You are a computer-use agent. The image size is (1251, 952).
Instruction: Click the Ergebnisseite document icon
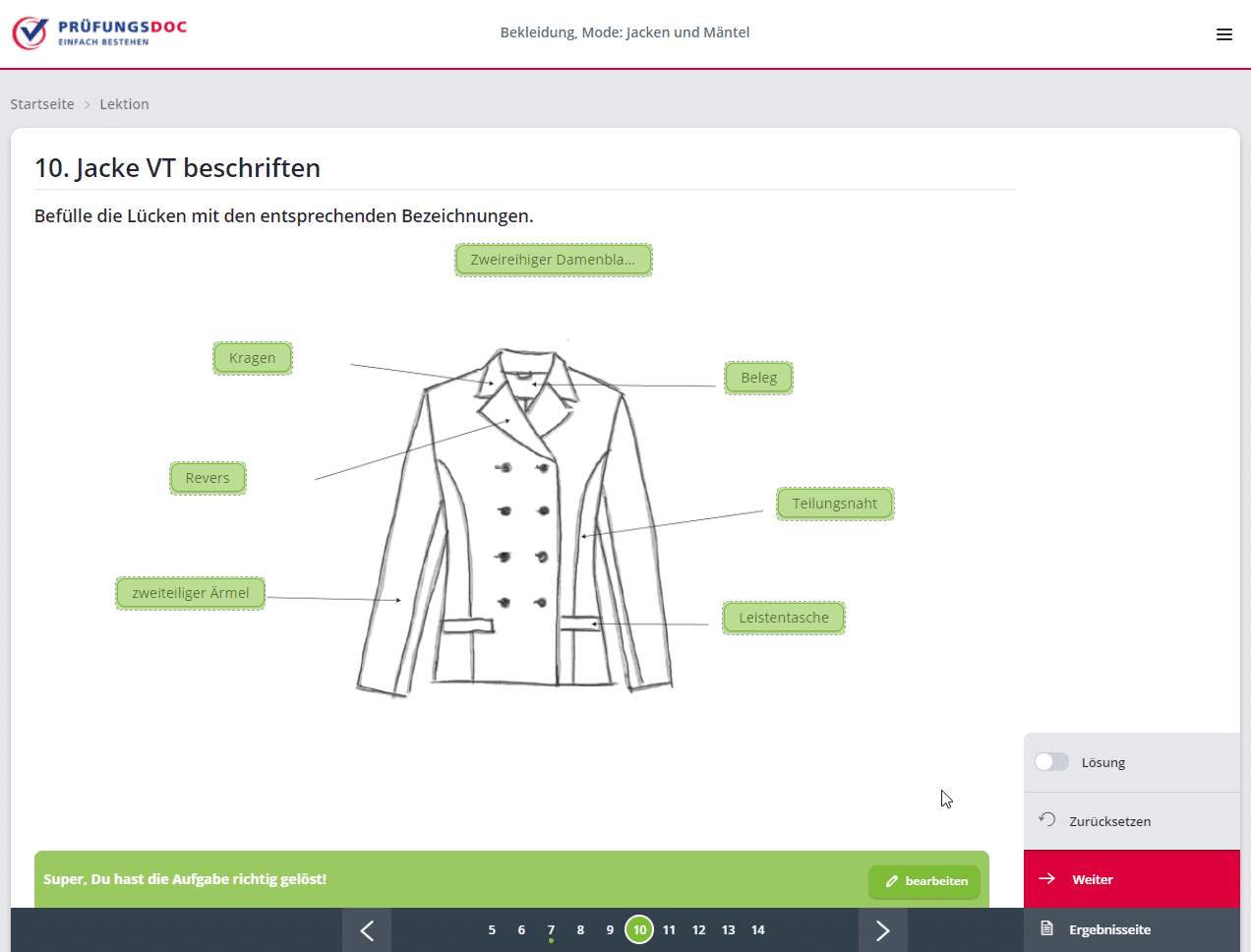coord(1047,928)
